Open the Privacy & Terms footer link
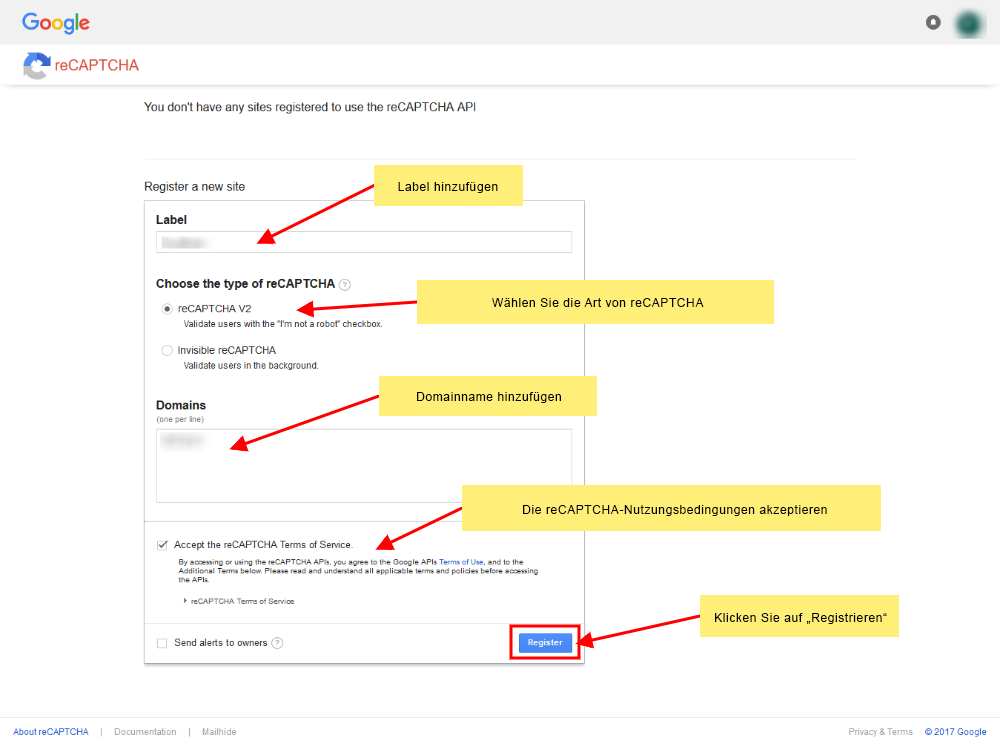 coord(880,732)
